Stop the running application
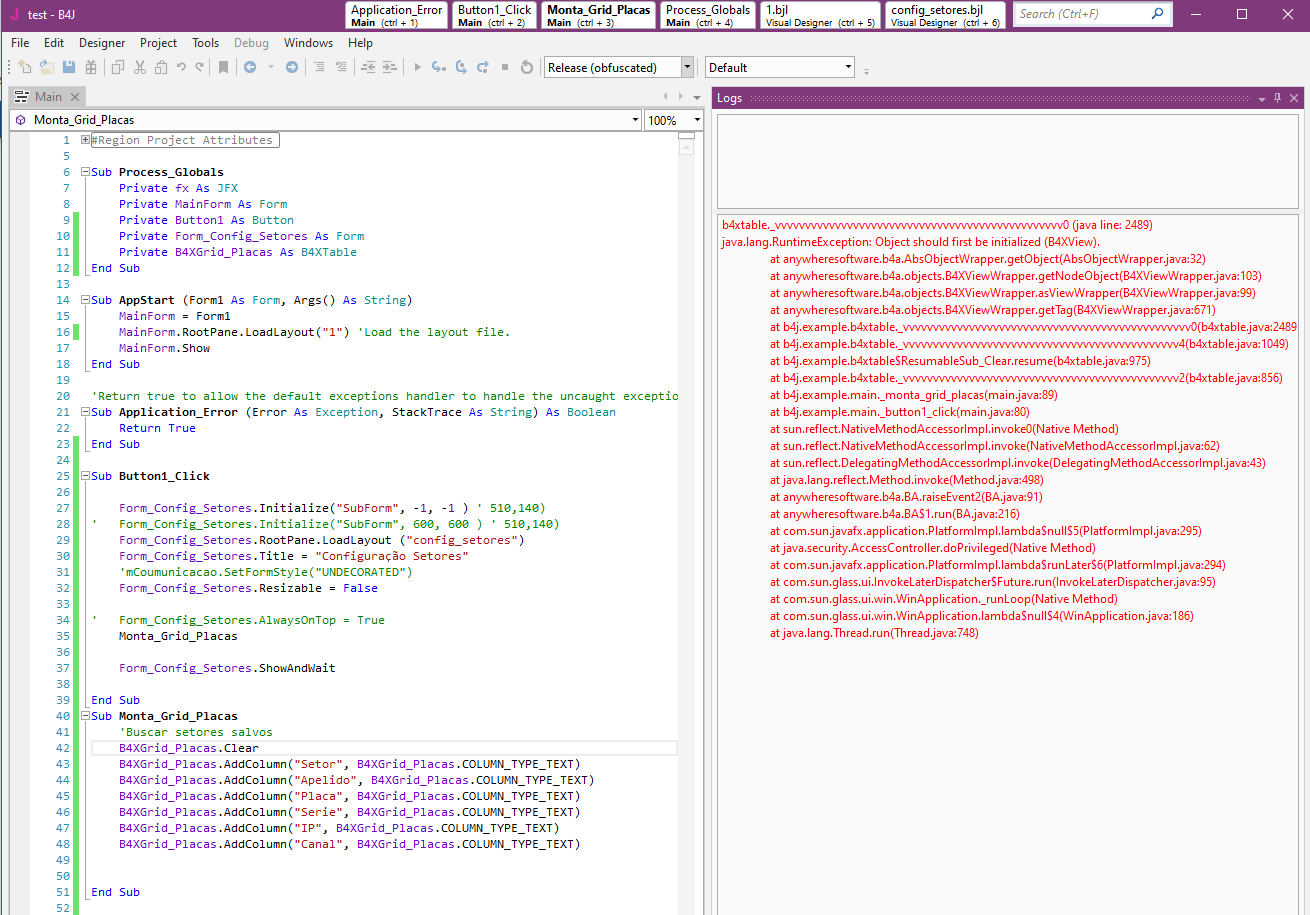Viewport: 1310px width, 915px height. click(504, 67)
